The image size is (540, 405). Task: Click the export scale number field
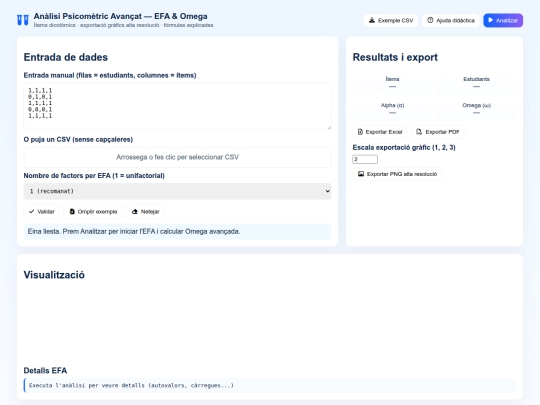(x=365, y=159)
